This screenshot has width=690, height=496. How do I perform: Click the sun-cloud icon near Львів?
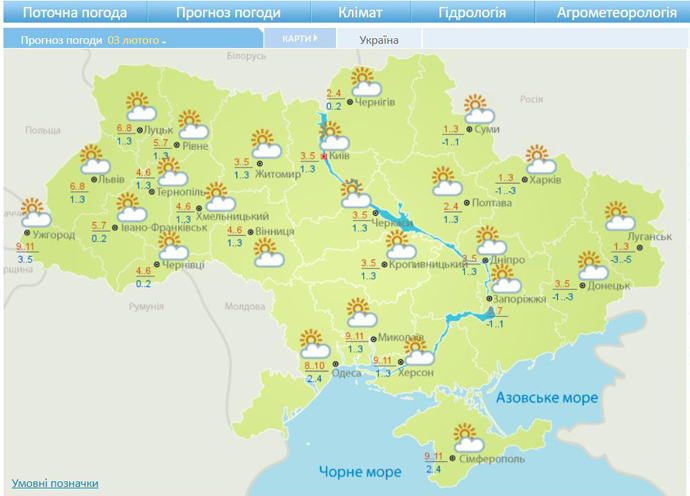(95, 160)
